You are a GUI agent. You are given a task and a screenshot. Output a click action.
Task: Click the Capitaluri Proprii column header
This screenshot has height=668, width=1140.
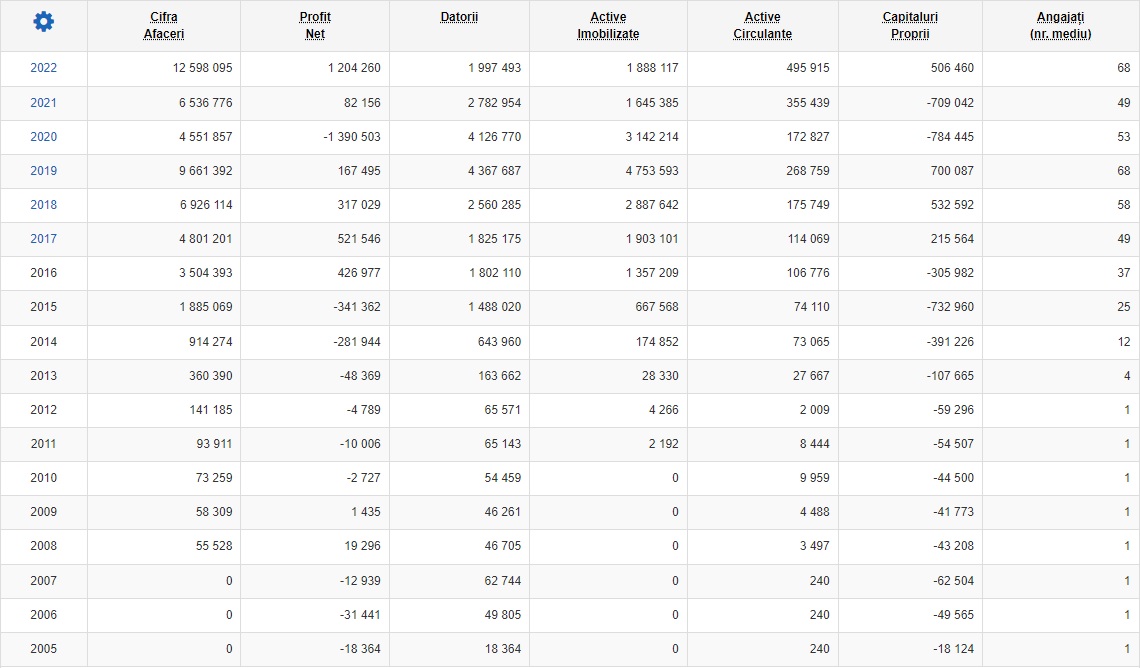point(910,25)
